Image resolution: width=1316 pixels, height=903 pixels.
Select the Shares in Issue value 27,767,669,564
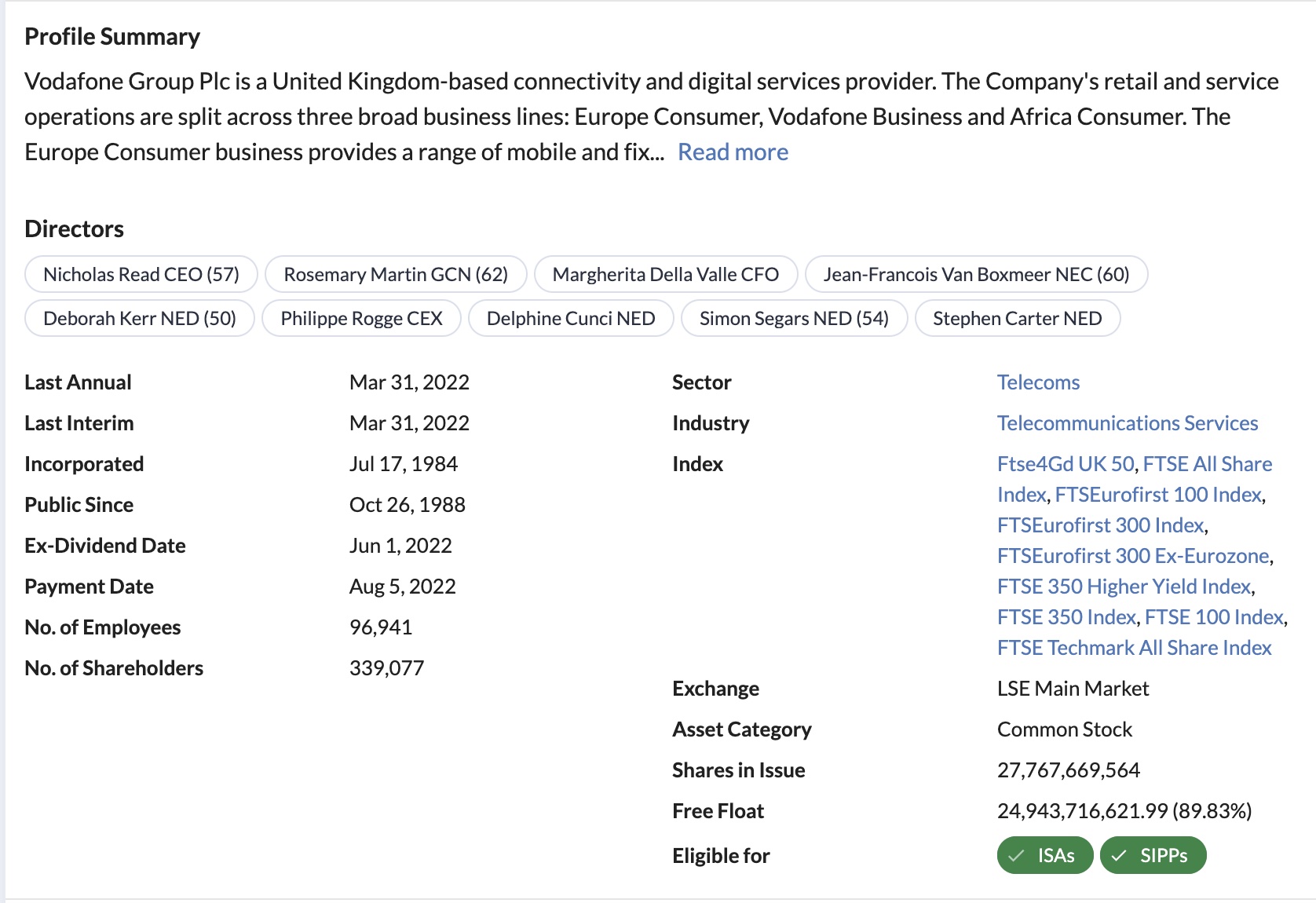click(x=1069, y=770)
